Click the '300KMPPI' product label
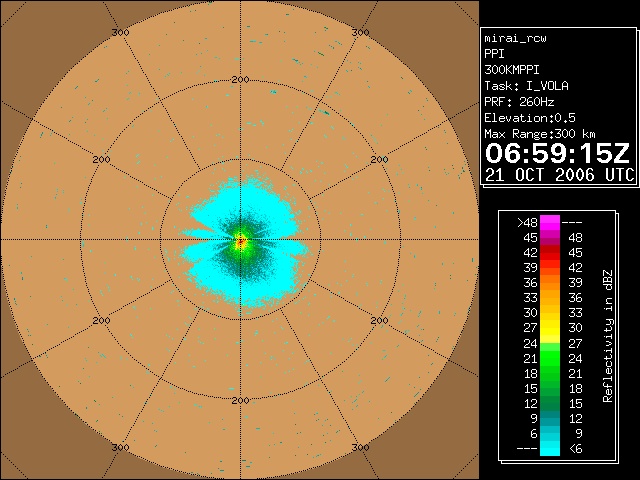The height and width of the screenshot is (480, 640). click(512, 70)
